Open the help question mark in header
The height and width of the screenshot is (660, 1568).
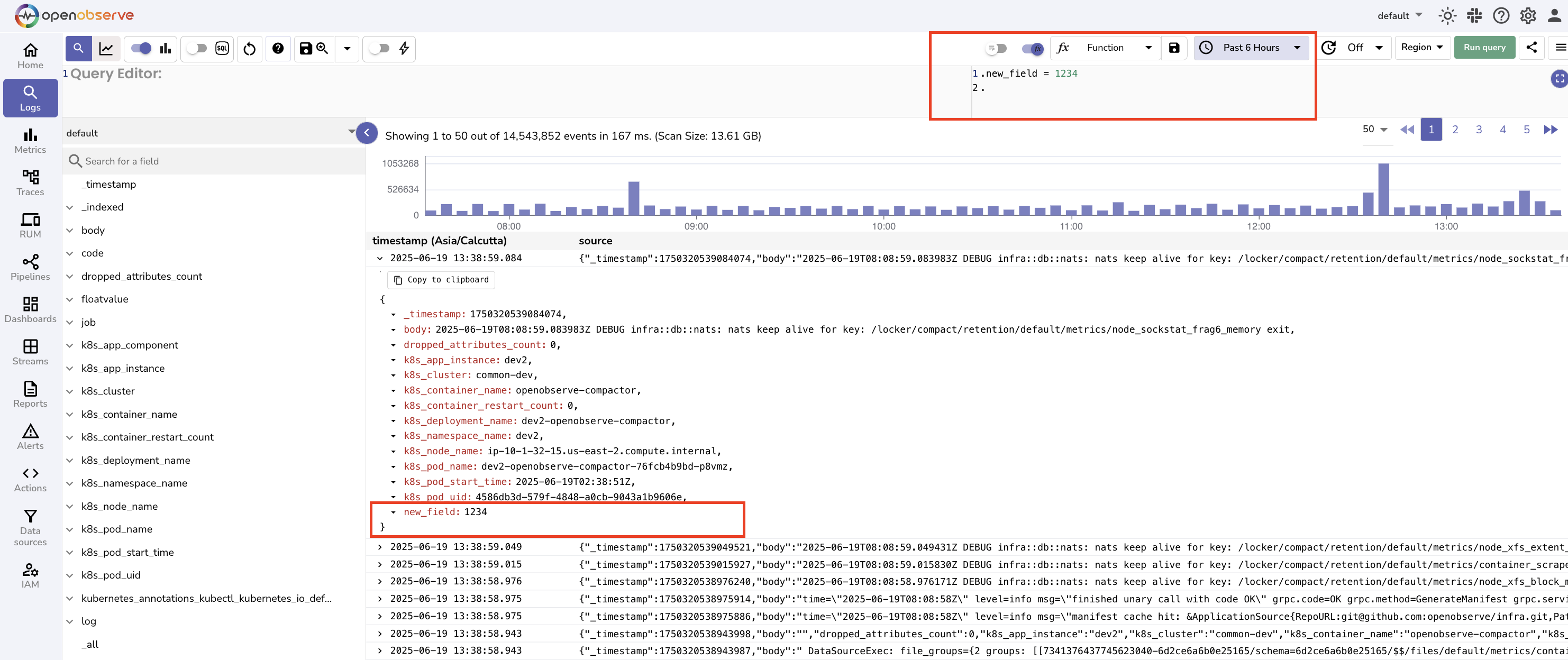[x=1501, y=15]
